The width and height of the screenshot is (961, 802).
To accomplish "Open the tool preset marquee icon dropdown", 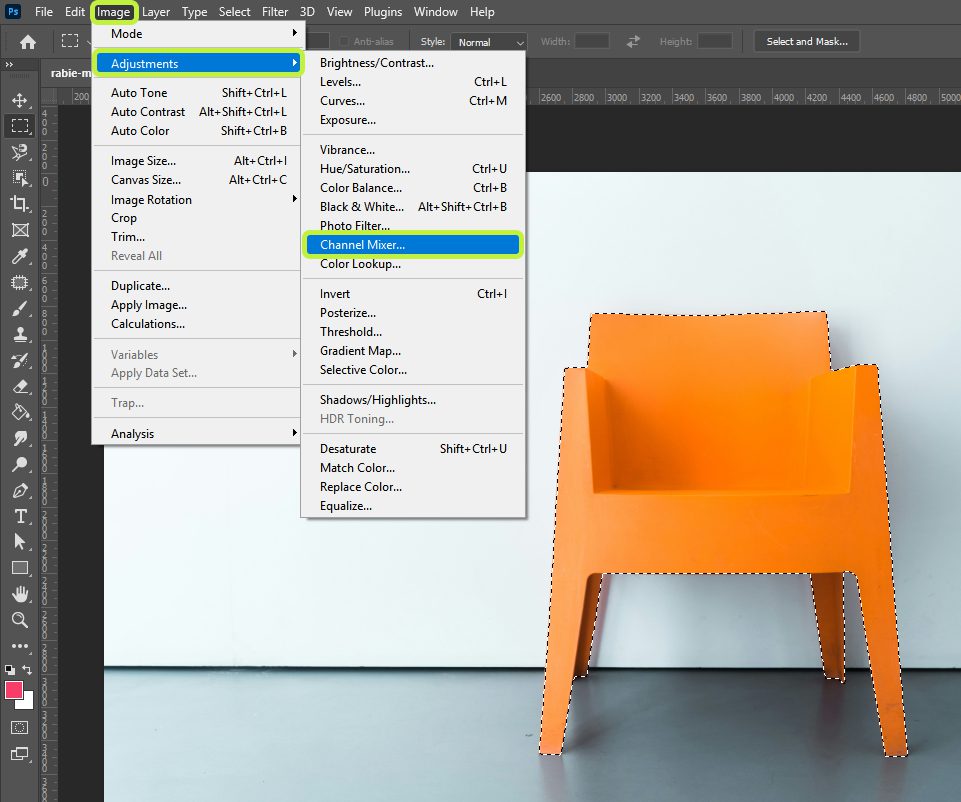I will click(74, 41).
